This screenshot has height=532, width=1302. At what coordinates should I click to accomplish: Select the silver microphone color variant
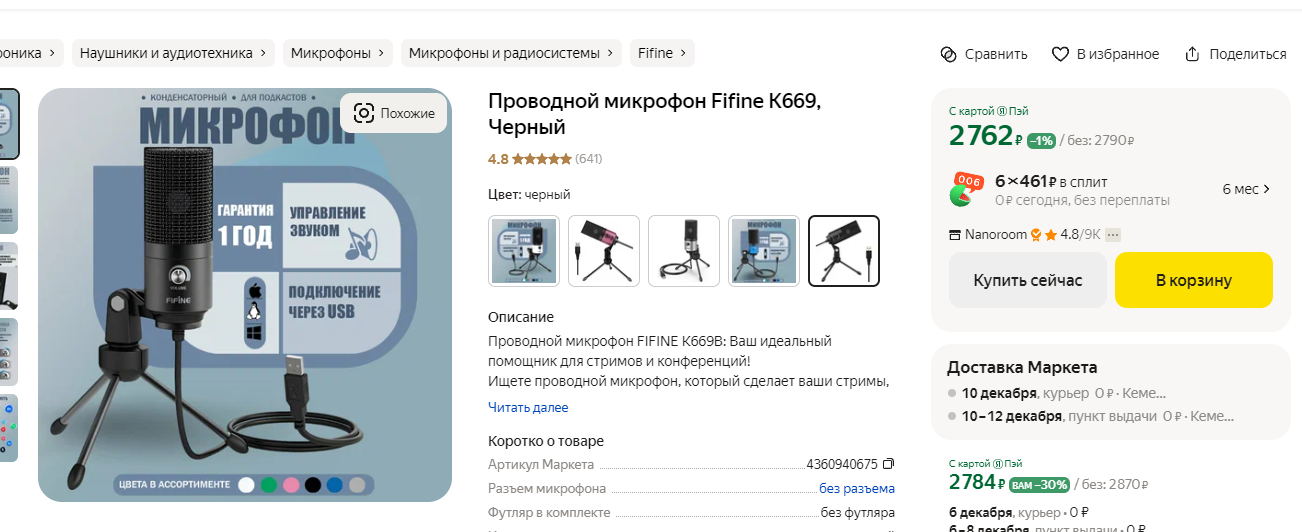(x=684, y=251)
